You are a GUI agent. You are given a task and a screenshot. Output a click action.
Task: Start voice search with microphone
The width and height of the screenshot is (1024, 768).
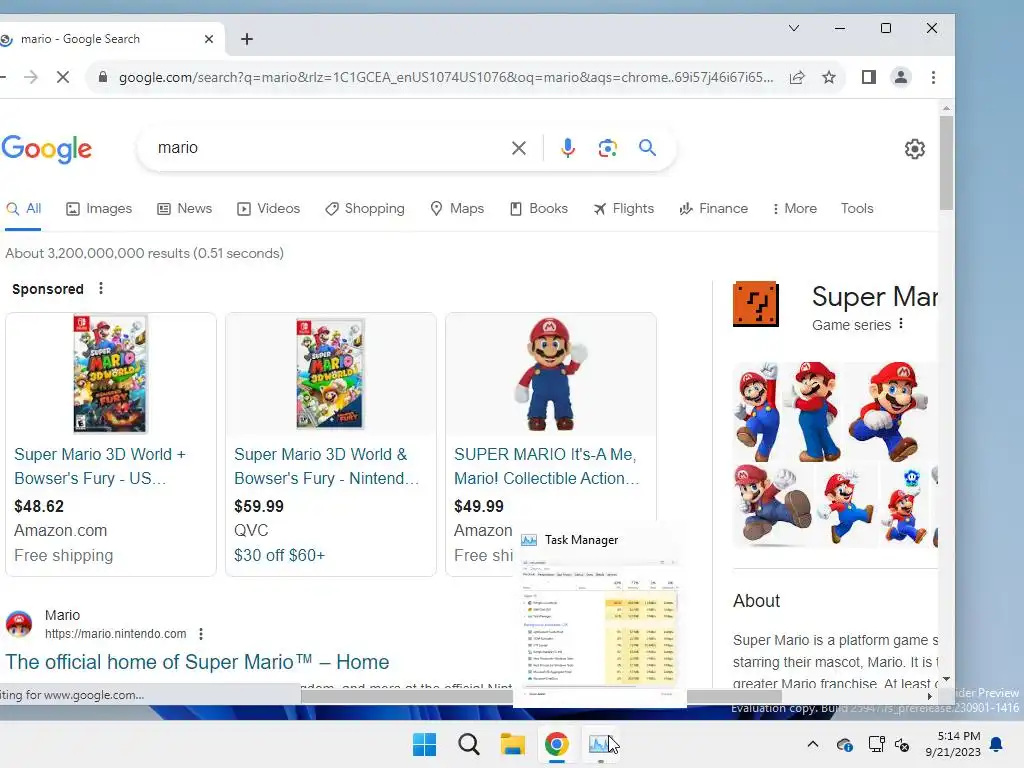pyautogui.click(x=568, y=148)
